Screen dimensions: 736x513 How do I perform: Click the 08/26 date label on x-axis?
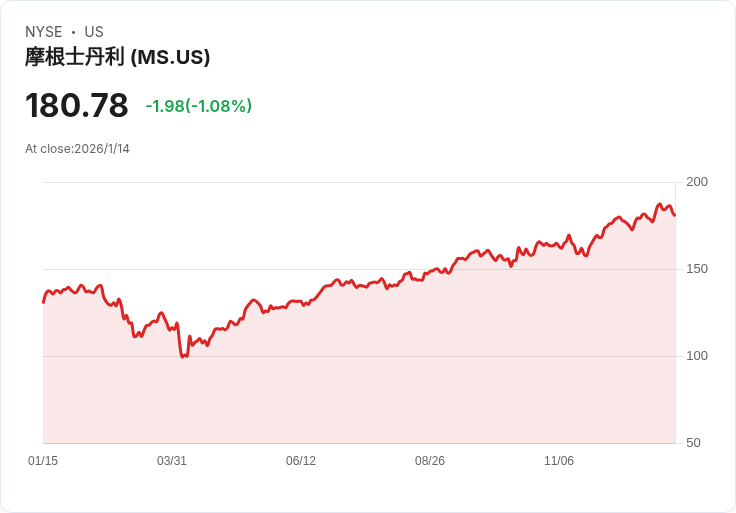click(x=430, y=461)
